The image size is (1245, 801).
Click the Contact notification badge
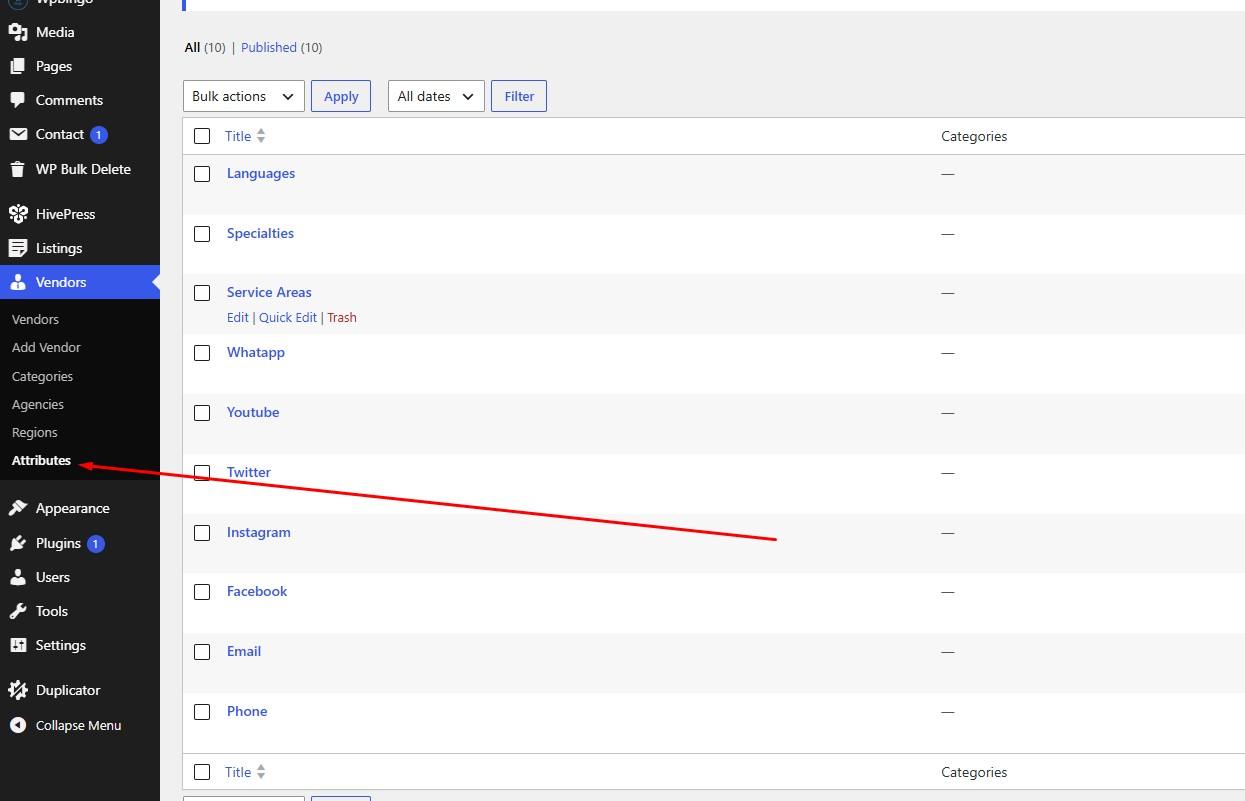pos(98,135)
